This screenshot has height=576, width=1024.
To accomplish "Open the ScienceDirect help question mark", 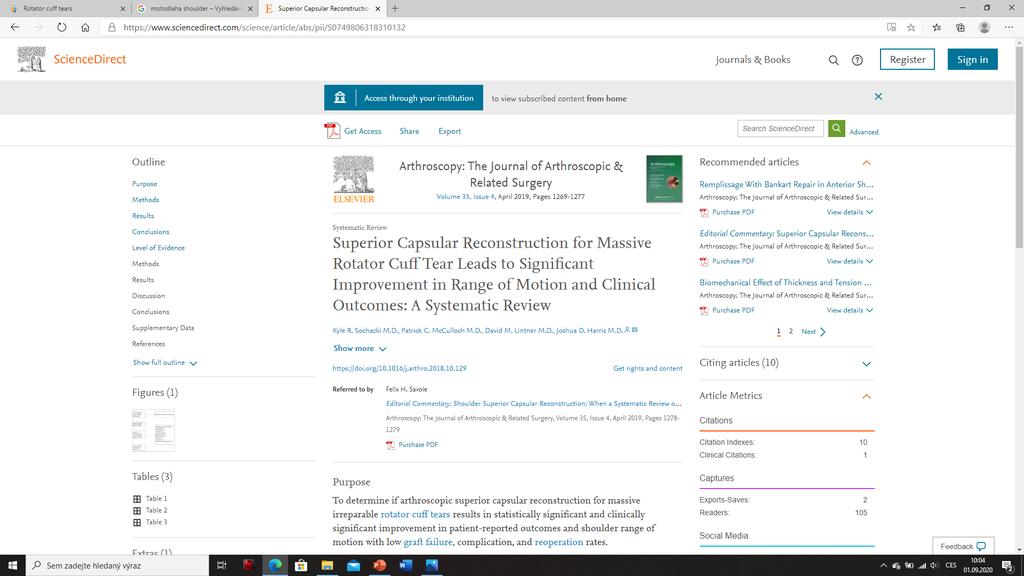I will coord(857,60).
